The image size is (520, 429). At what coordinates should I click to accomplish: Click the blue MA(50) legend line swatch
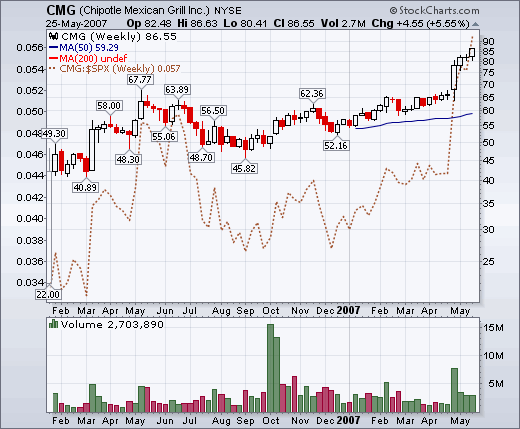click(x=53, y=48)
